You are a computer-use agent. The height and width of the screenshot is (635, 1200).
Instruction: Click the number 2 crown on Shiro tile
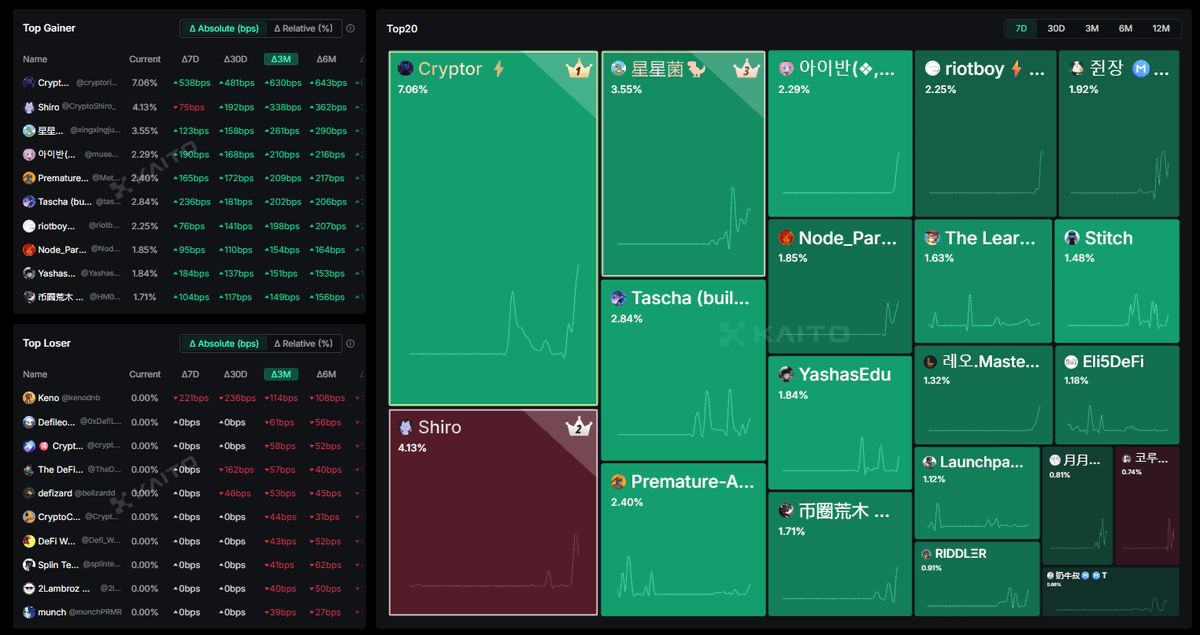(x=579, y=428)
